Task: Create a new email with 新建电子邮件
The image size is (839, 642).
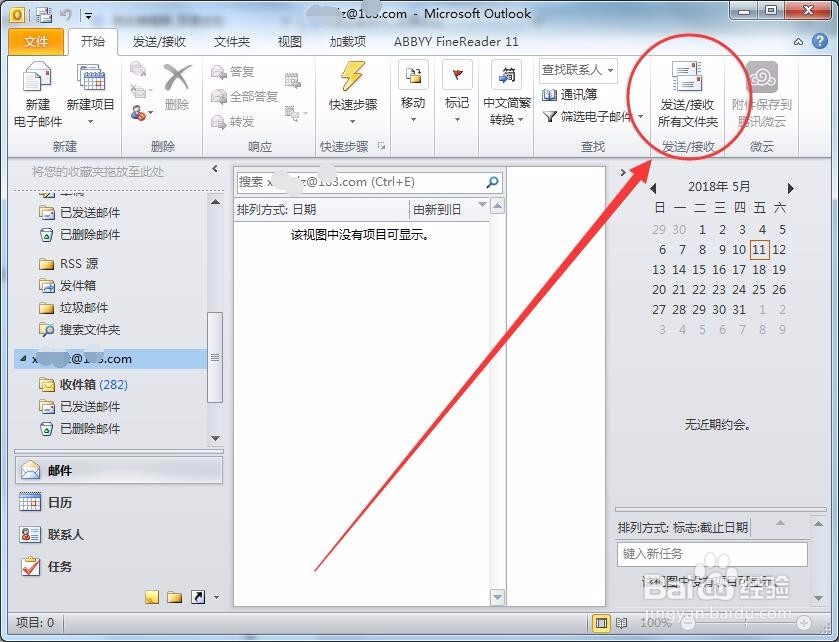Action: pyautogui.click(x=37, y=95)
